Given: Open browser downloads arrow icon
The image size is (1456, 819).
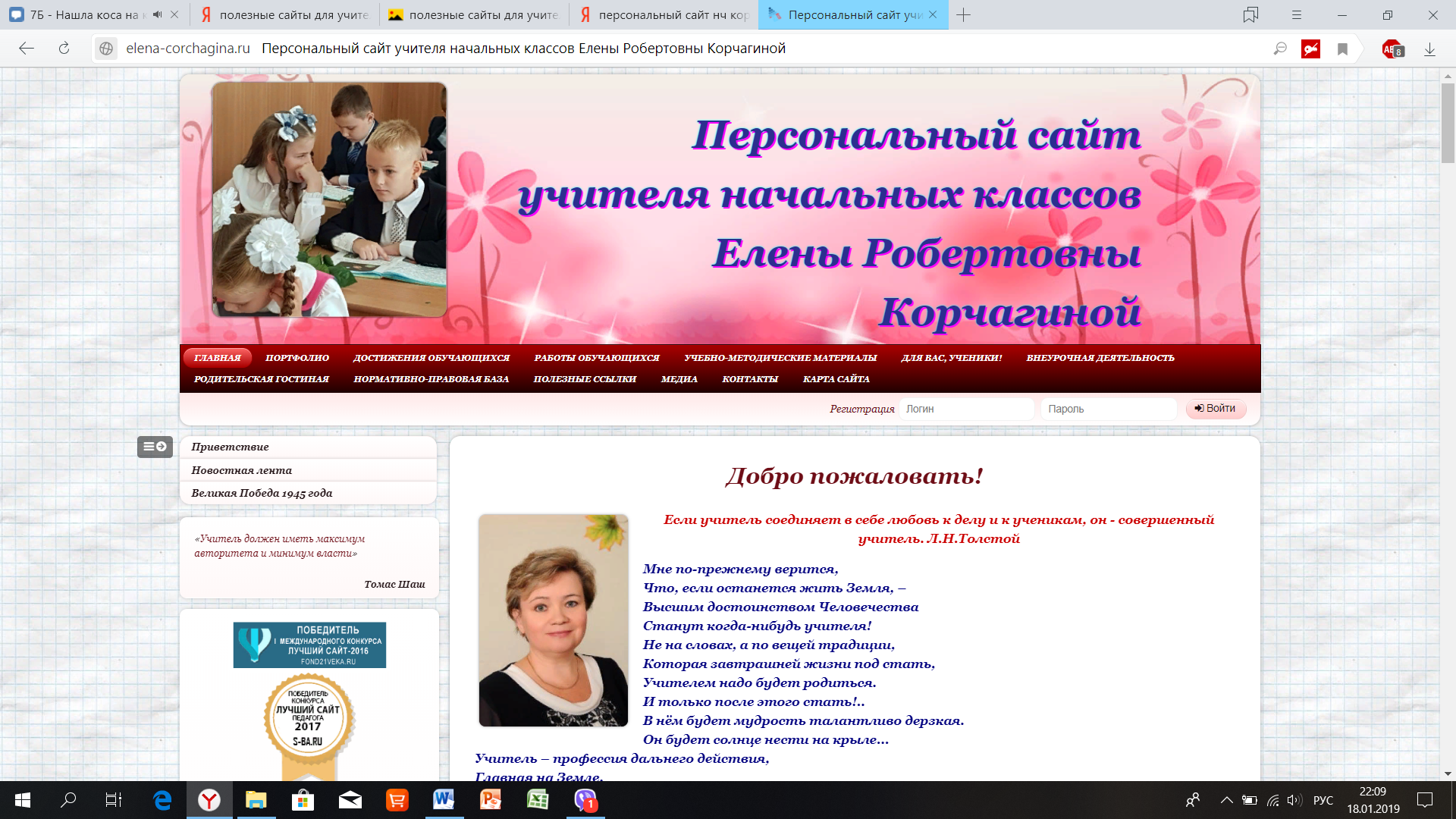Looking at the screenshot, I should (x=1429, y=49).
